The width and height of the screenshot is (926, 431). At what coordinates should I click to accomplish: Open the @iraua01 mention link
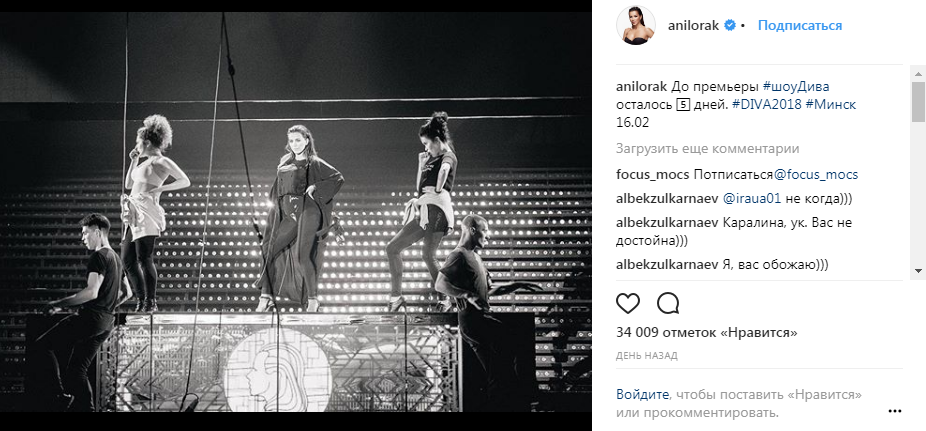pyautogui.click(x=752, y=199)
